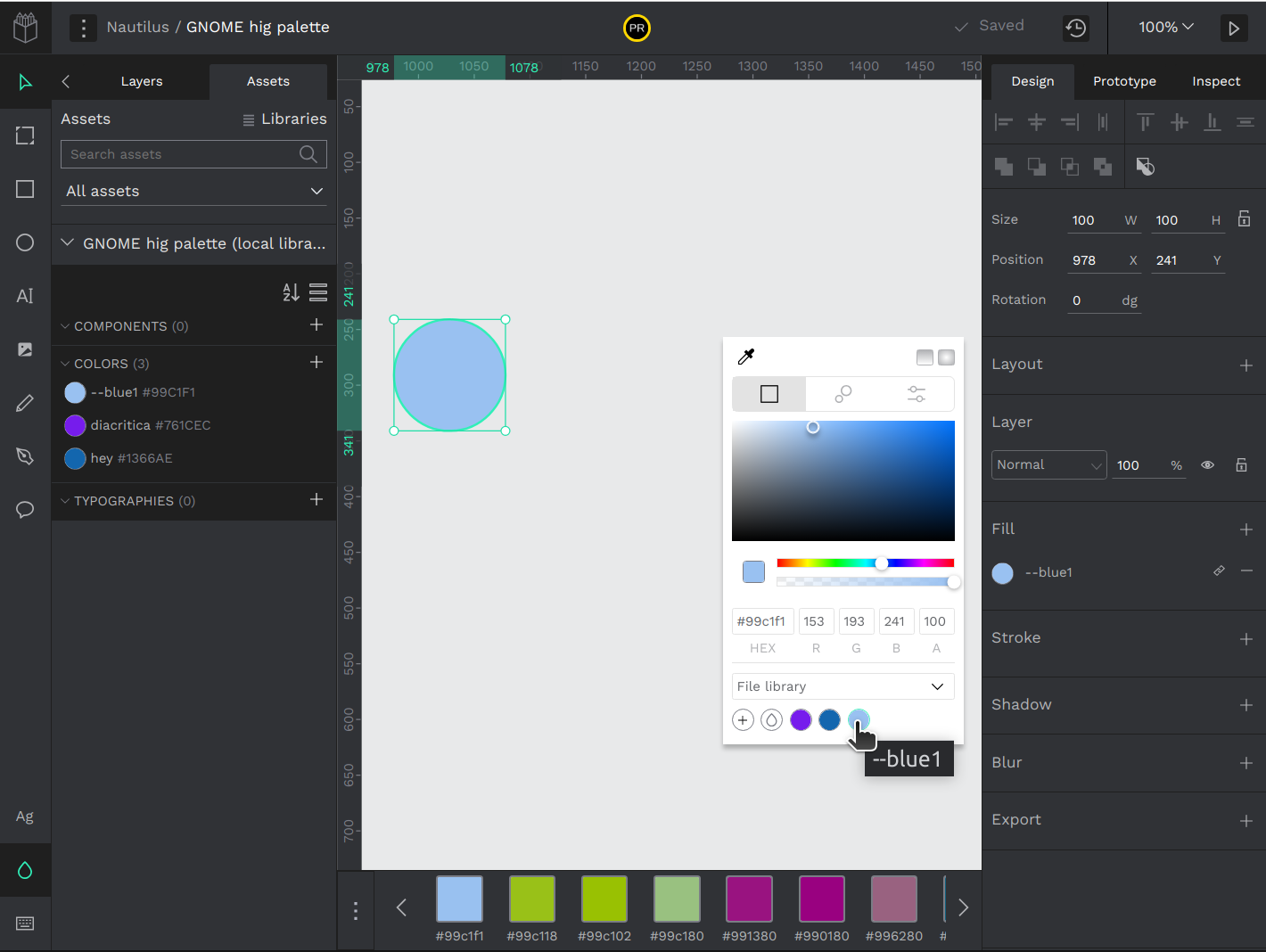The height and width of the screenshot is (952, 1266).
Task: Apply the Union boolean operation
Action: pyautogui.click(x=1004, y=167)
